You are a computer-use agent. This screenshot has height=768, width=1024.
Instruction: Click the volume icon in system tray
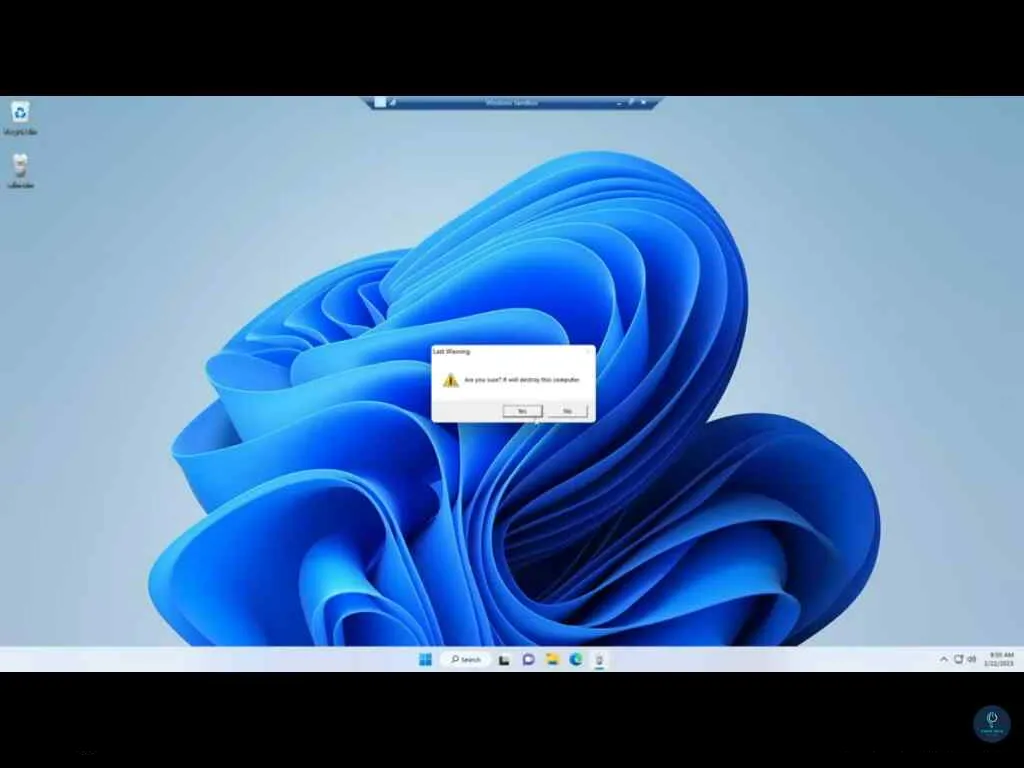972,660
